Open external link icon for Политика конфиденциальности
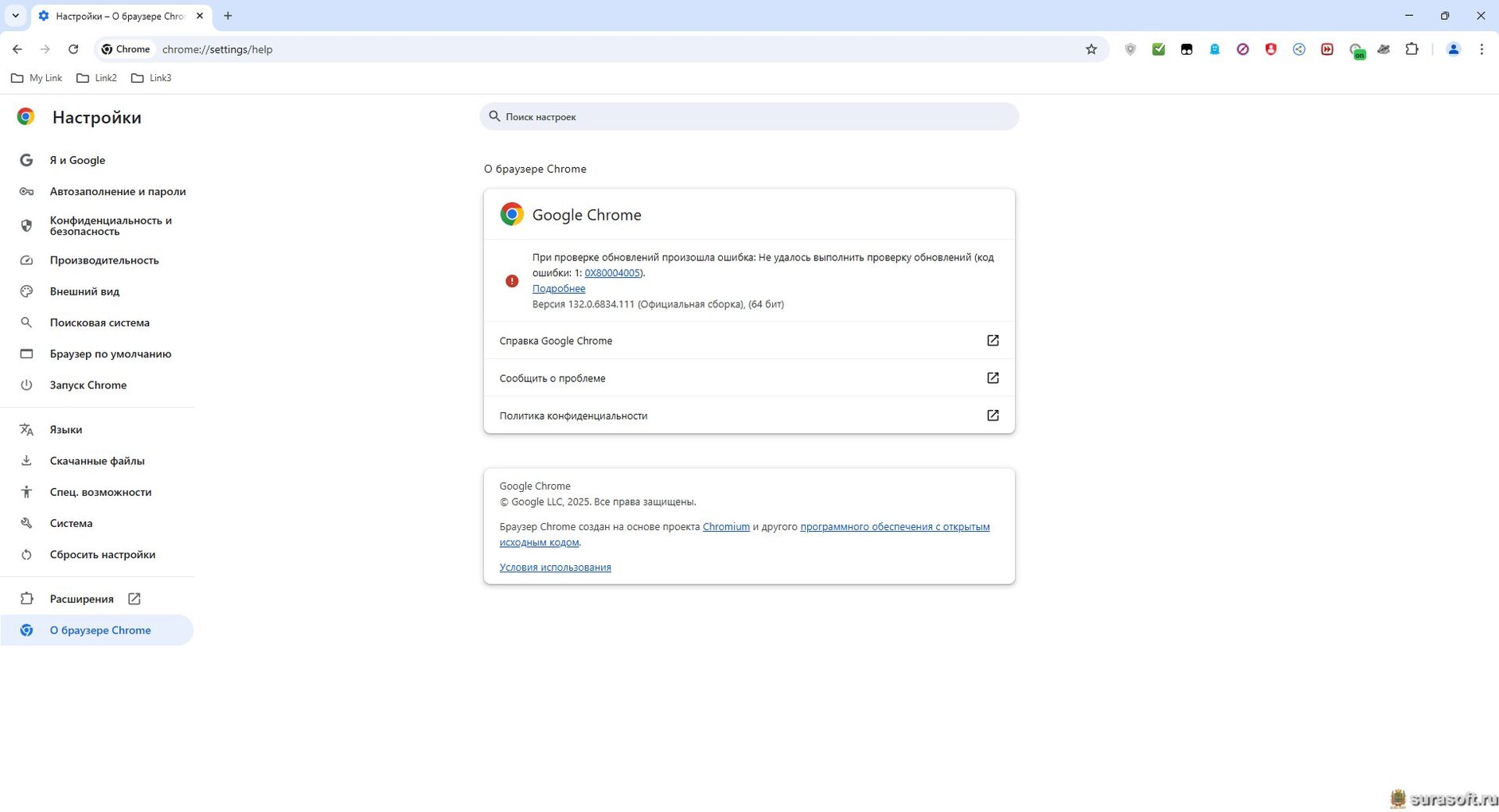The height and width of the screenshot is (812, 1499). [993, 416]
